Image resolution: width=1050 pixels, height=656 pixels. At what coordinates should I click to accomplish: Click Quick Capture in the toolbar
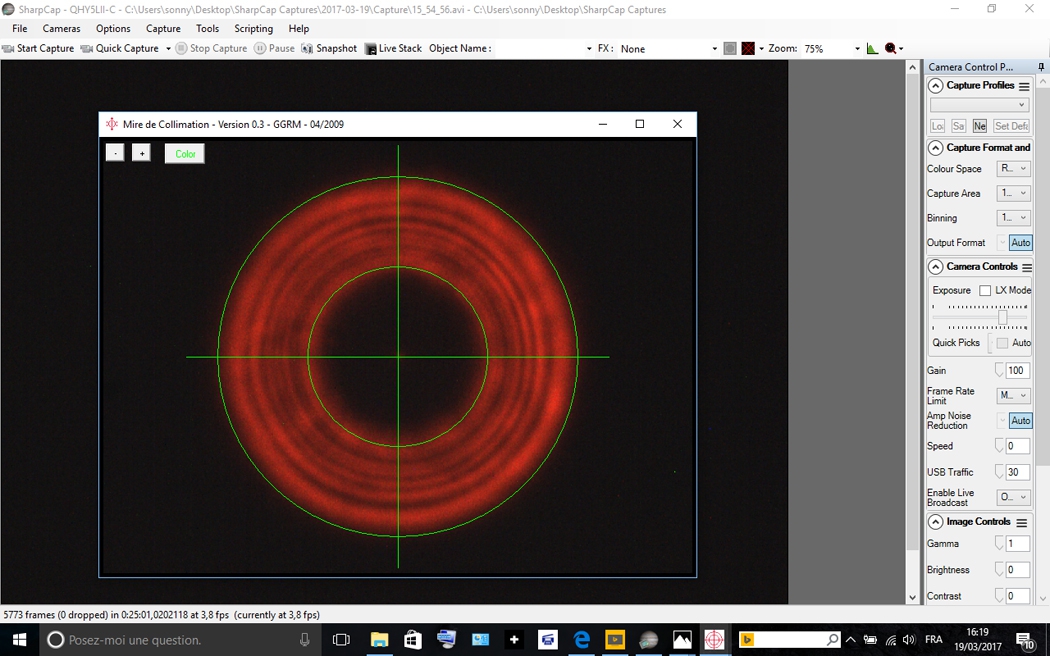click(120, 48)
